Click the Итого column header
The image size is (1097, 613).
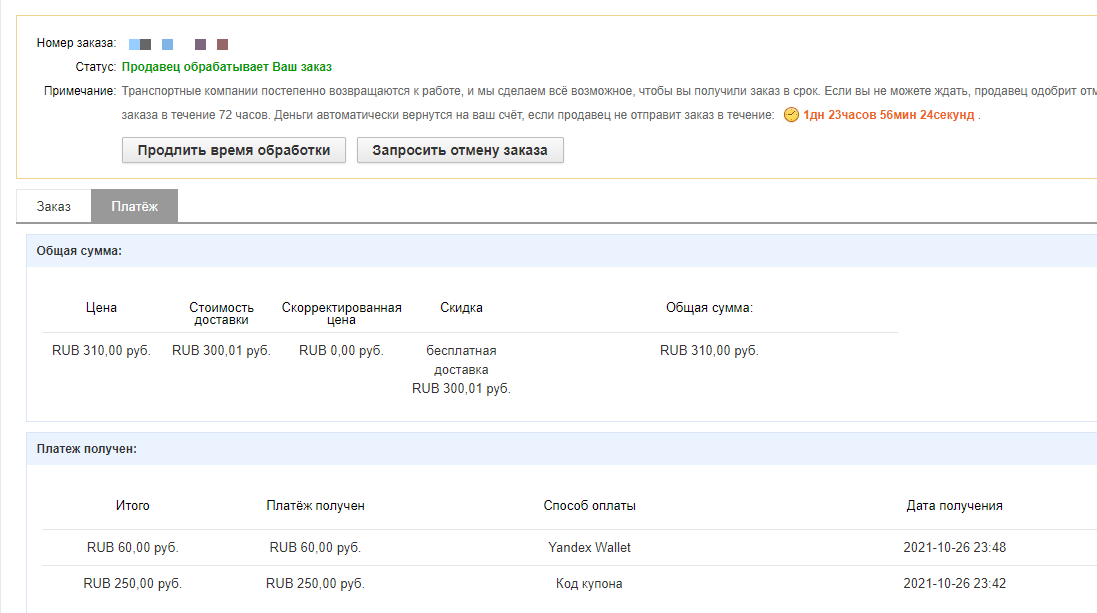133,505
